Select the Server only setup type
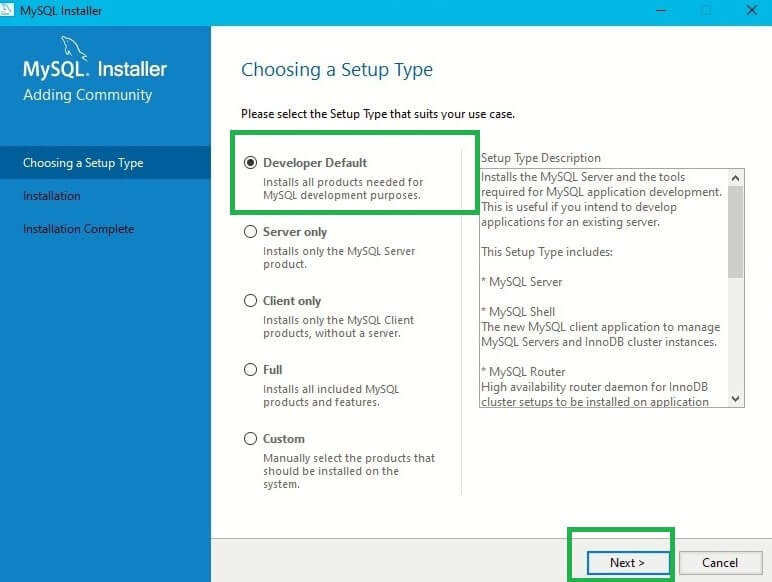Image resolution: width=772 pixels, height=582 pixels. [x=250, y=231]
